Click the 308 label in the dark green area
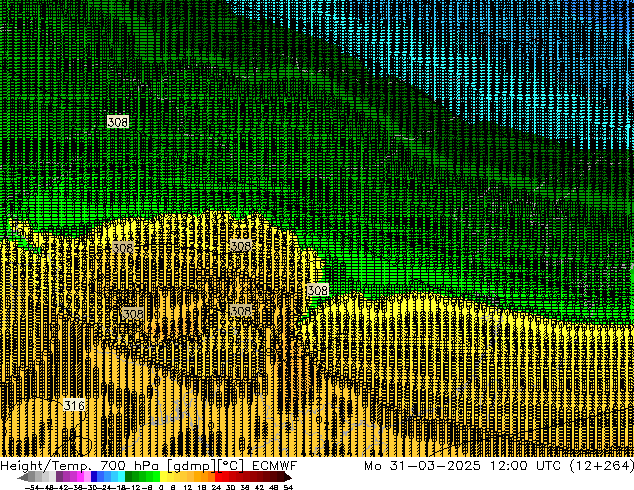634x490 pixels. click(x=118, y=121)
